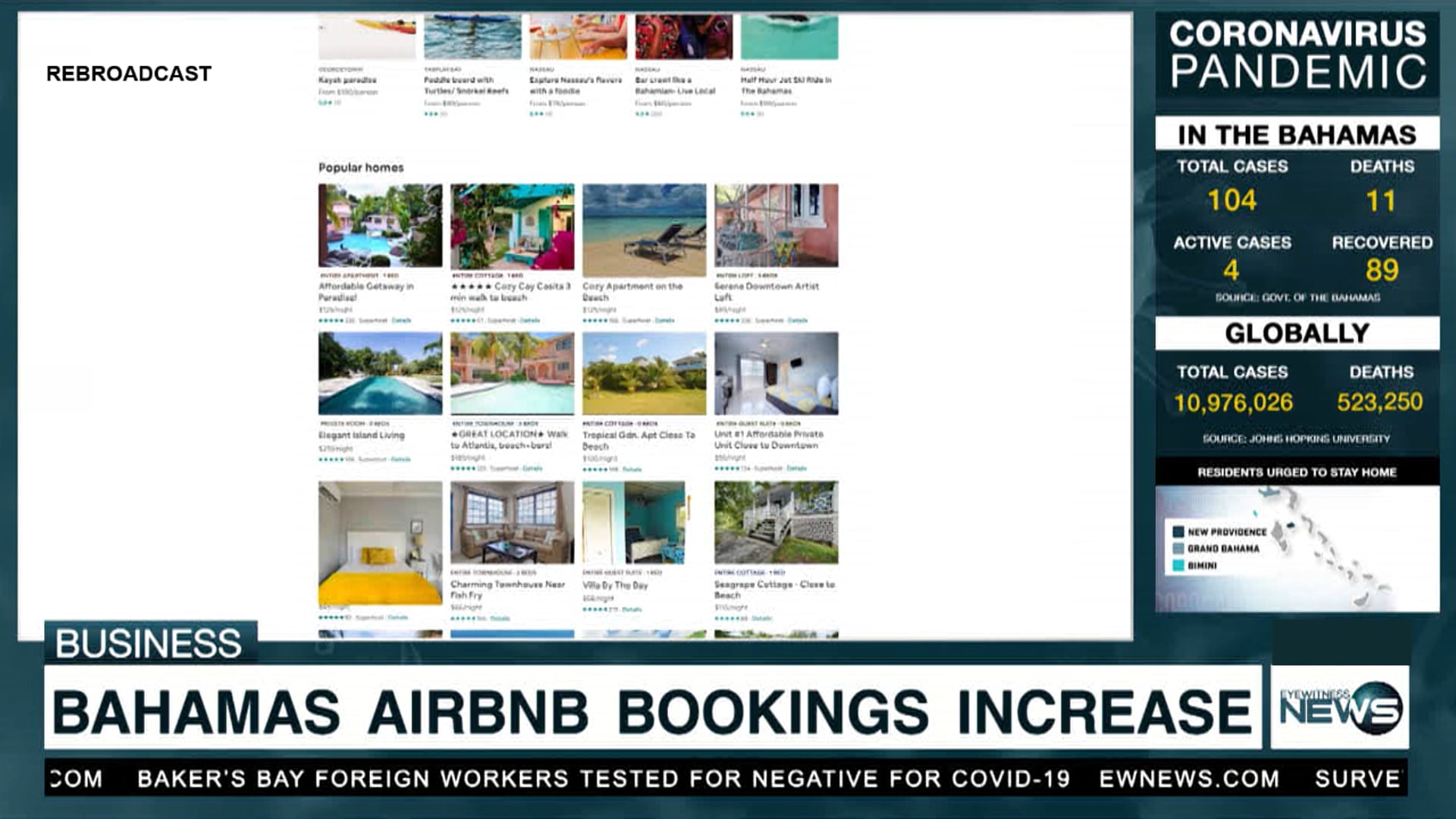Image resolution: width=1456 pixels, height=819 pixels.
Task: Open the yellow bedspread bedroom listing photo
Action: pos(380,542)
